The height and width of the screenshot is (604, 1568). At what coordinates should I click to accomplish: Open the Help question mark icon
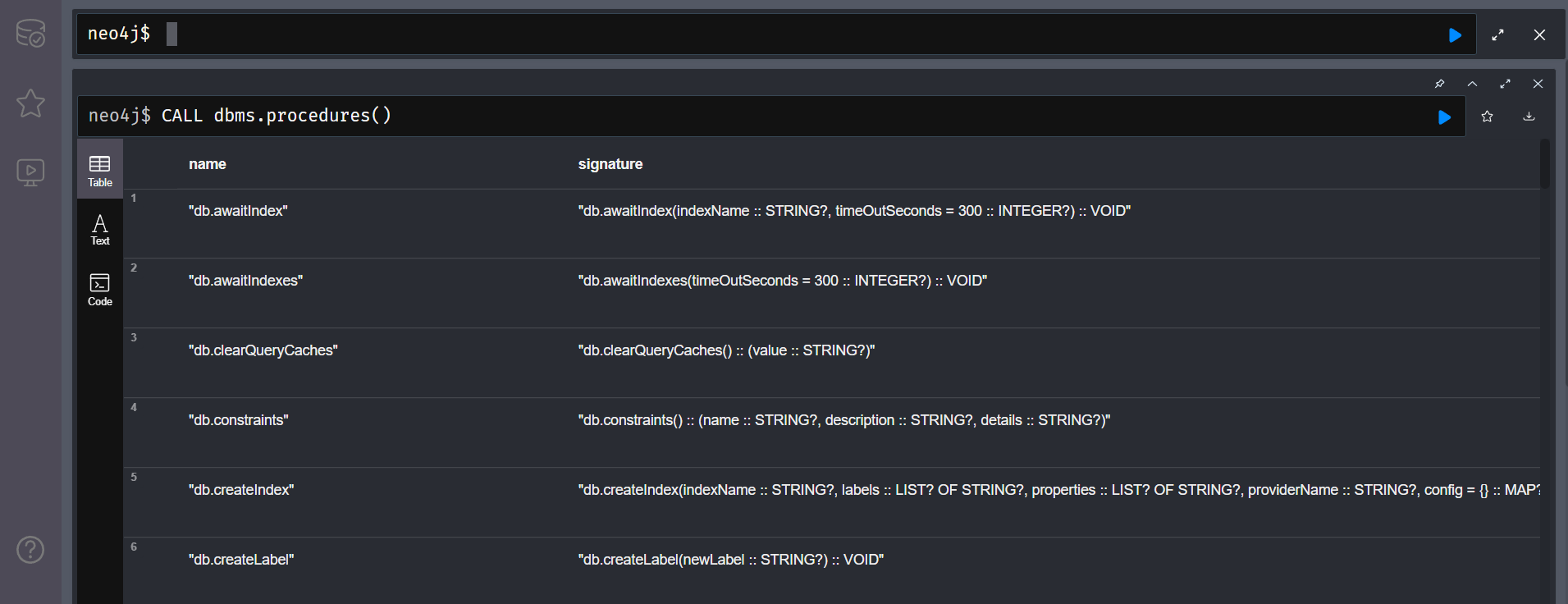click(30, 550)
